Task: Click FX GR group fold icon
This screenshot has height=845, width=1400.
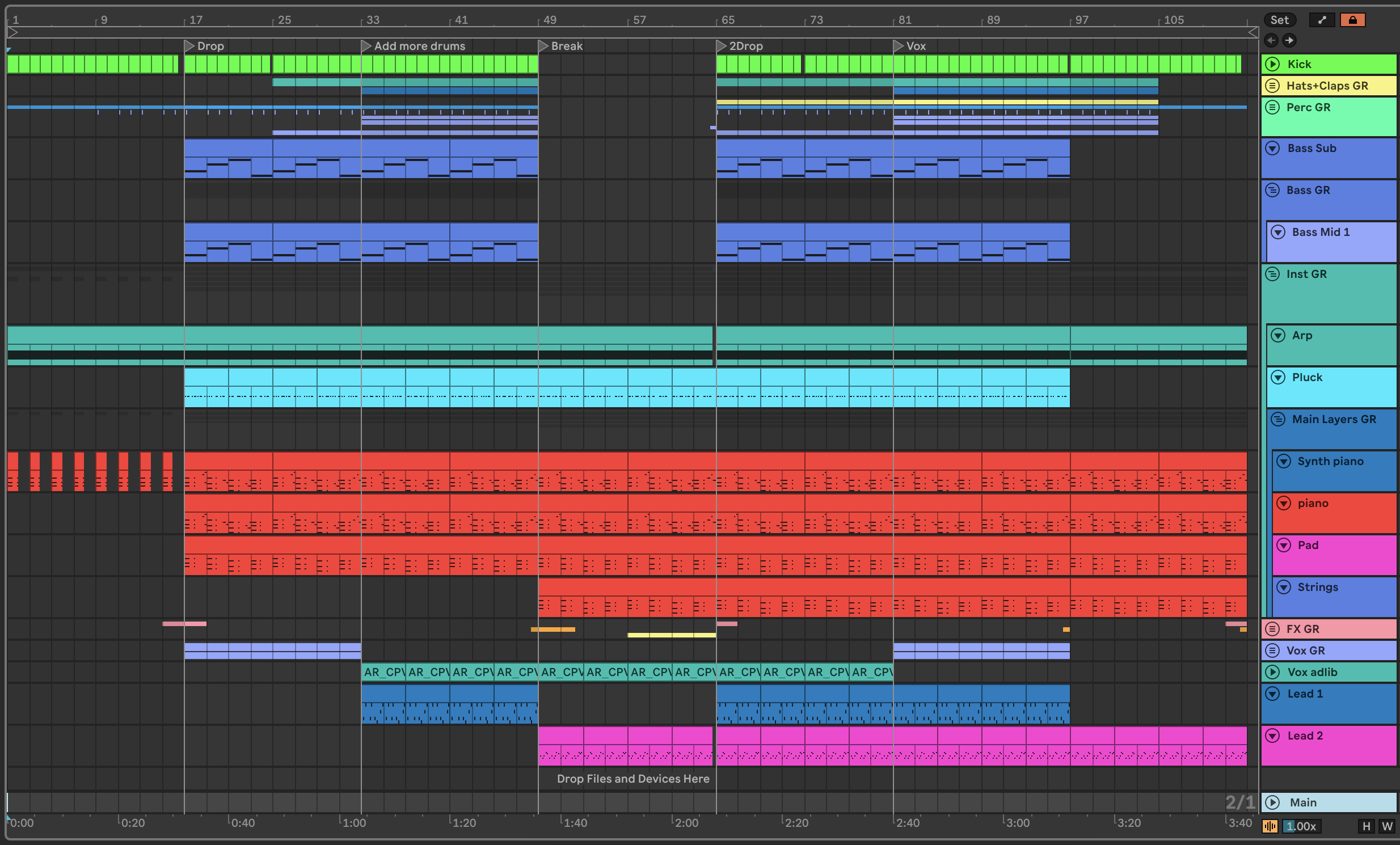Action: click(1273, 629)
